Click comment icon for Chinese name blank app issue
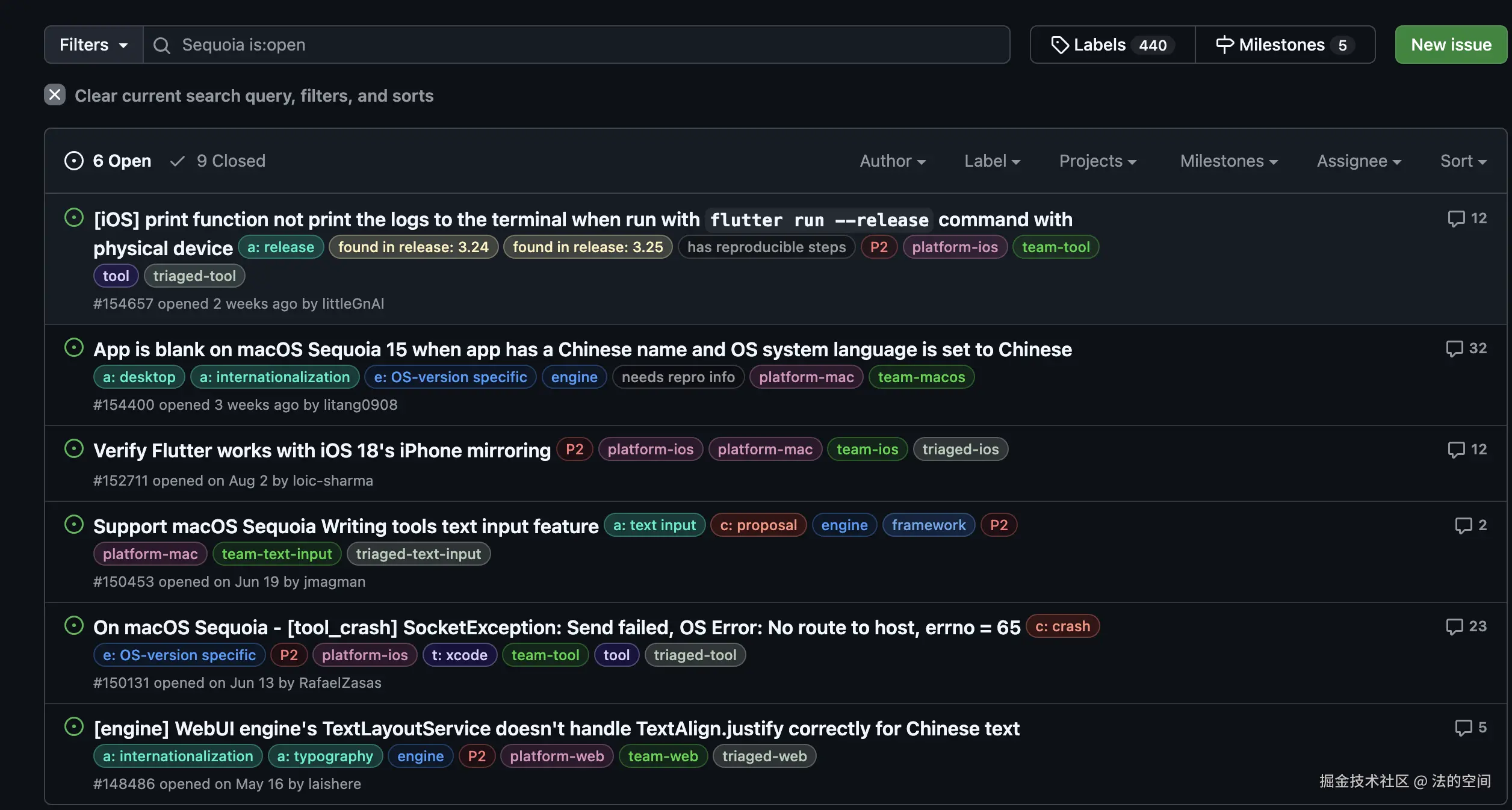 coord(1454,349)
